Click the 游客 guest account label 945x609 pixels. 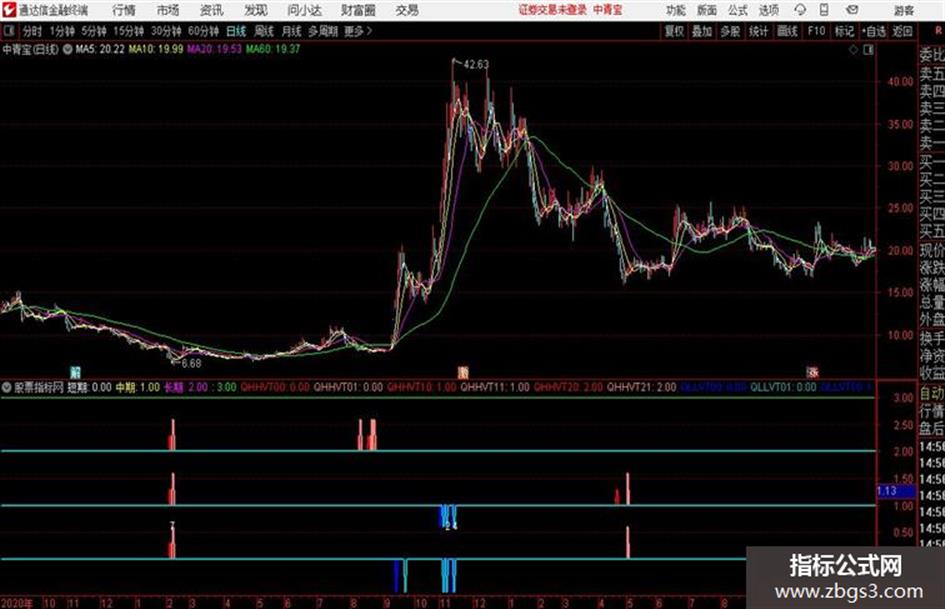(x=904, y=10)
